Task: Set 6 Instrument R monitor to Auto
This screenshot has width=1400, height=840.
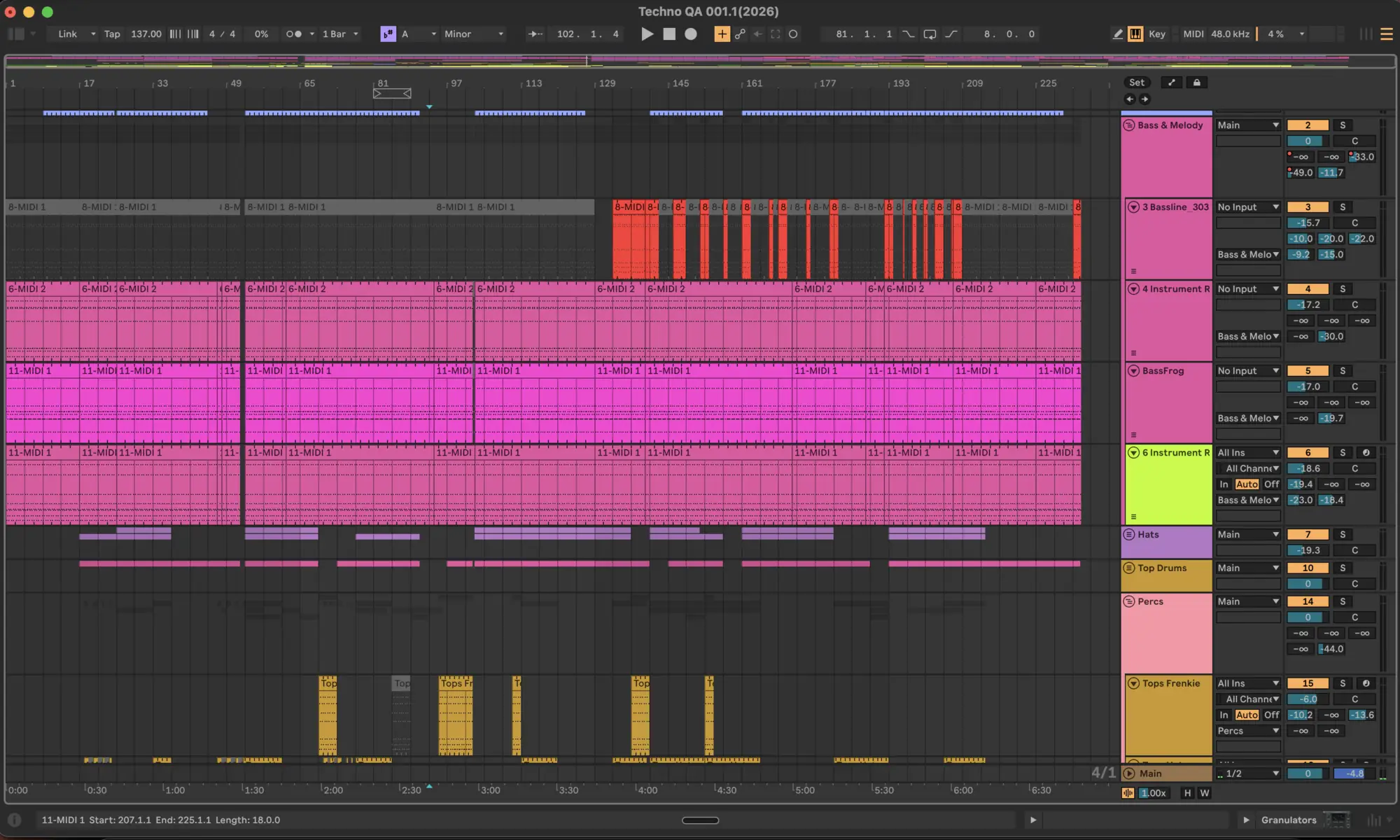Action: pos(1247,484)
